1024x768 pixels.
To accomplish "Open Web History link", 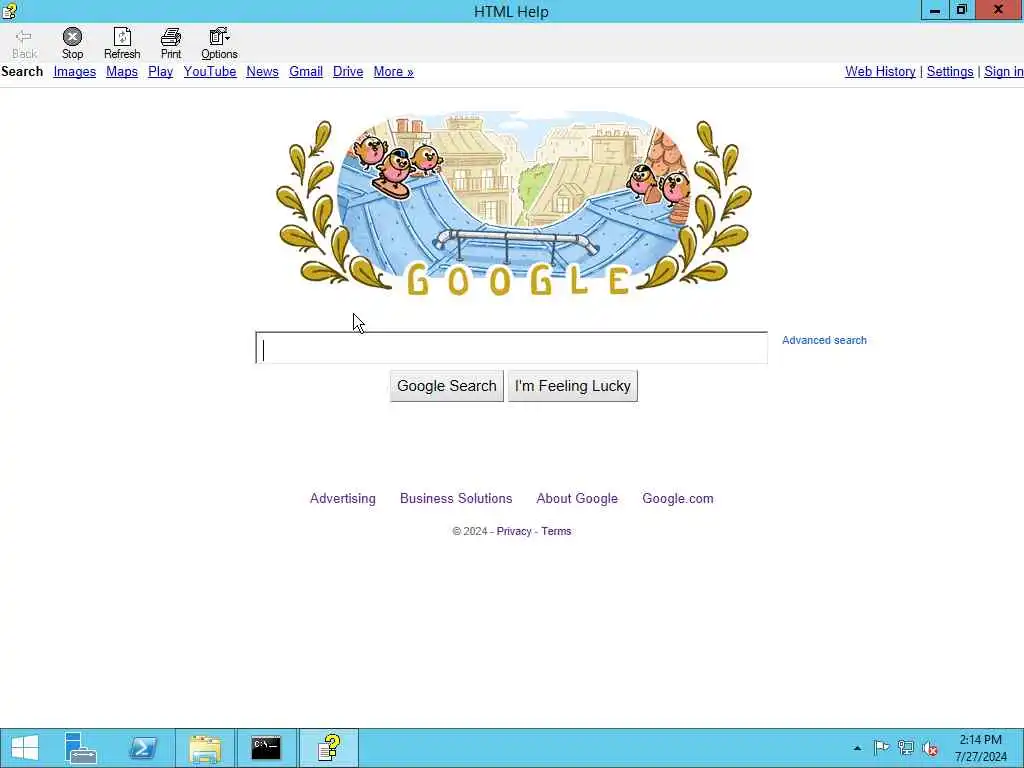I will (x=880, y=72).
